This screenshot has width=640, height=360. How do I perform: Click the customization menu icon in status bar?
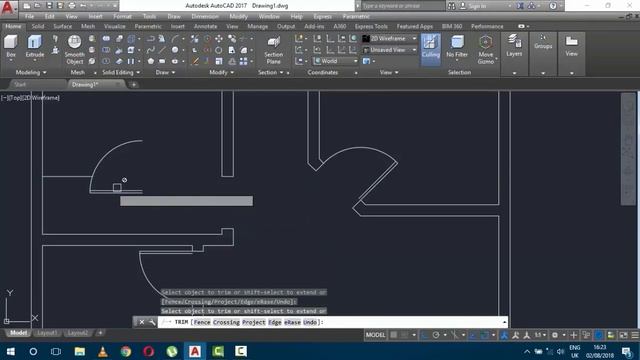pos(635,335)
